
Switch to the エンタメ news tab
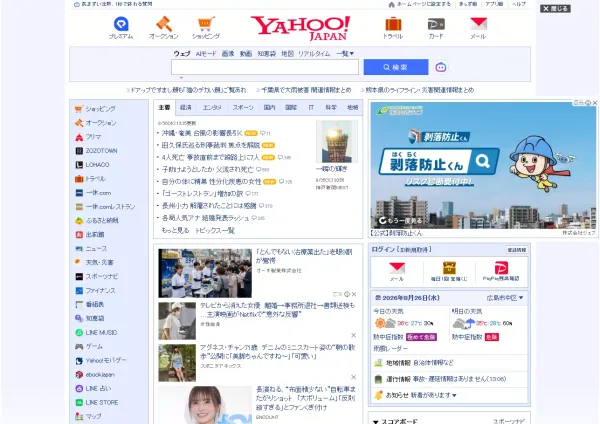212,108
